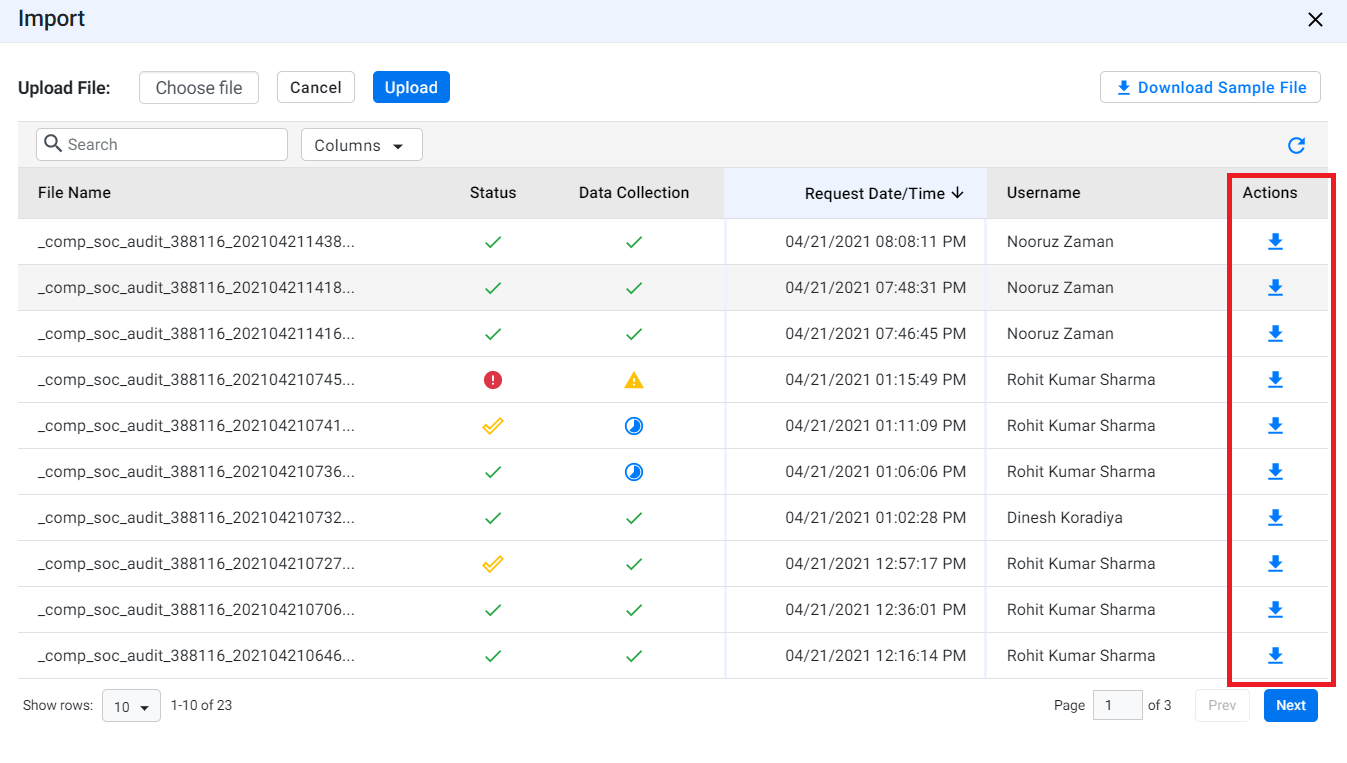
Task: Click the date 04/21/2021 07:48:31 PM
Action: click(876, 288)
